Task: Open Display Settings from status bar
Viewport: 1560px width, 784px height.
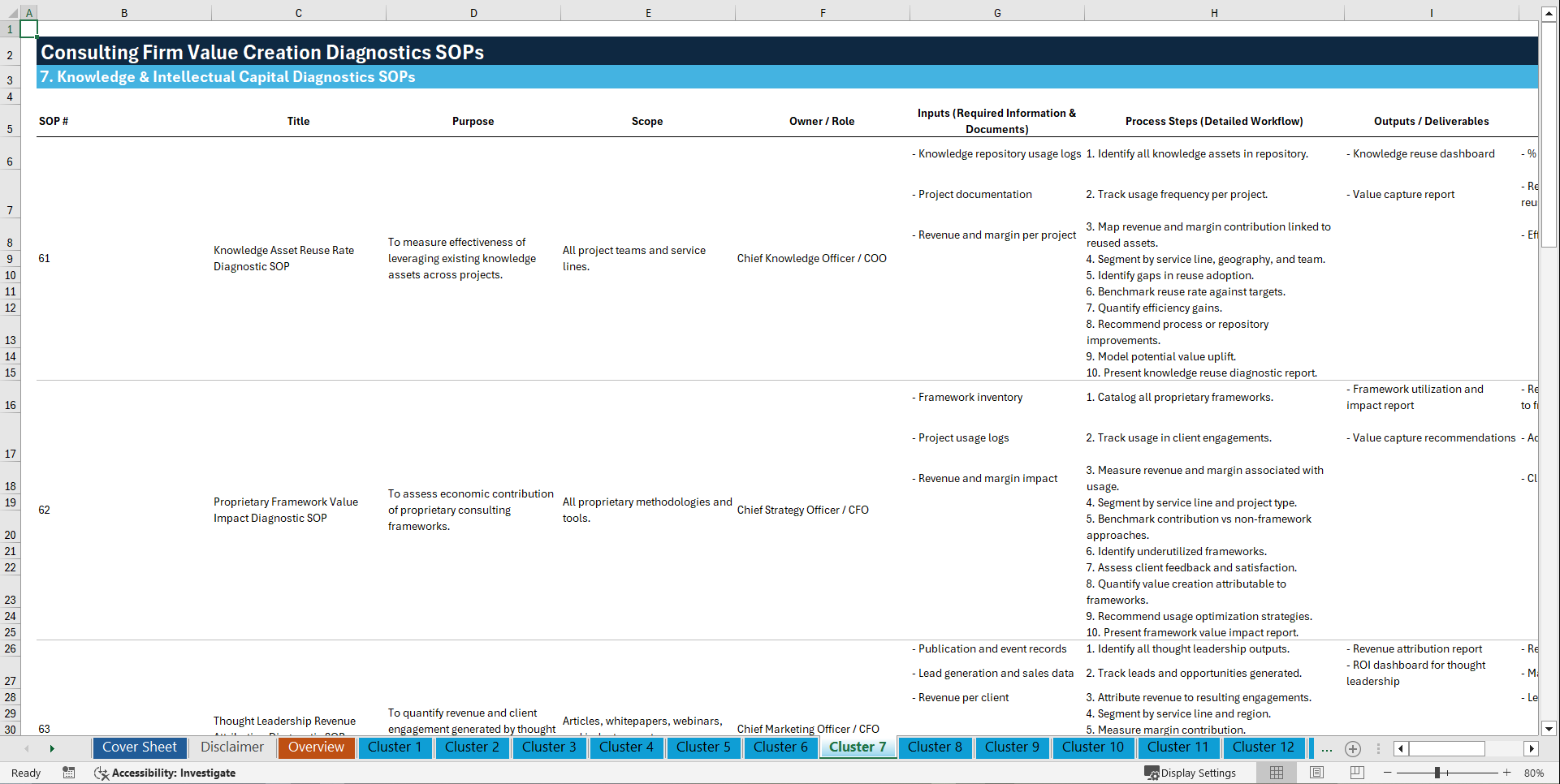Action: pyautogui.click(x=1191, y=773)
